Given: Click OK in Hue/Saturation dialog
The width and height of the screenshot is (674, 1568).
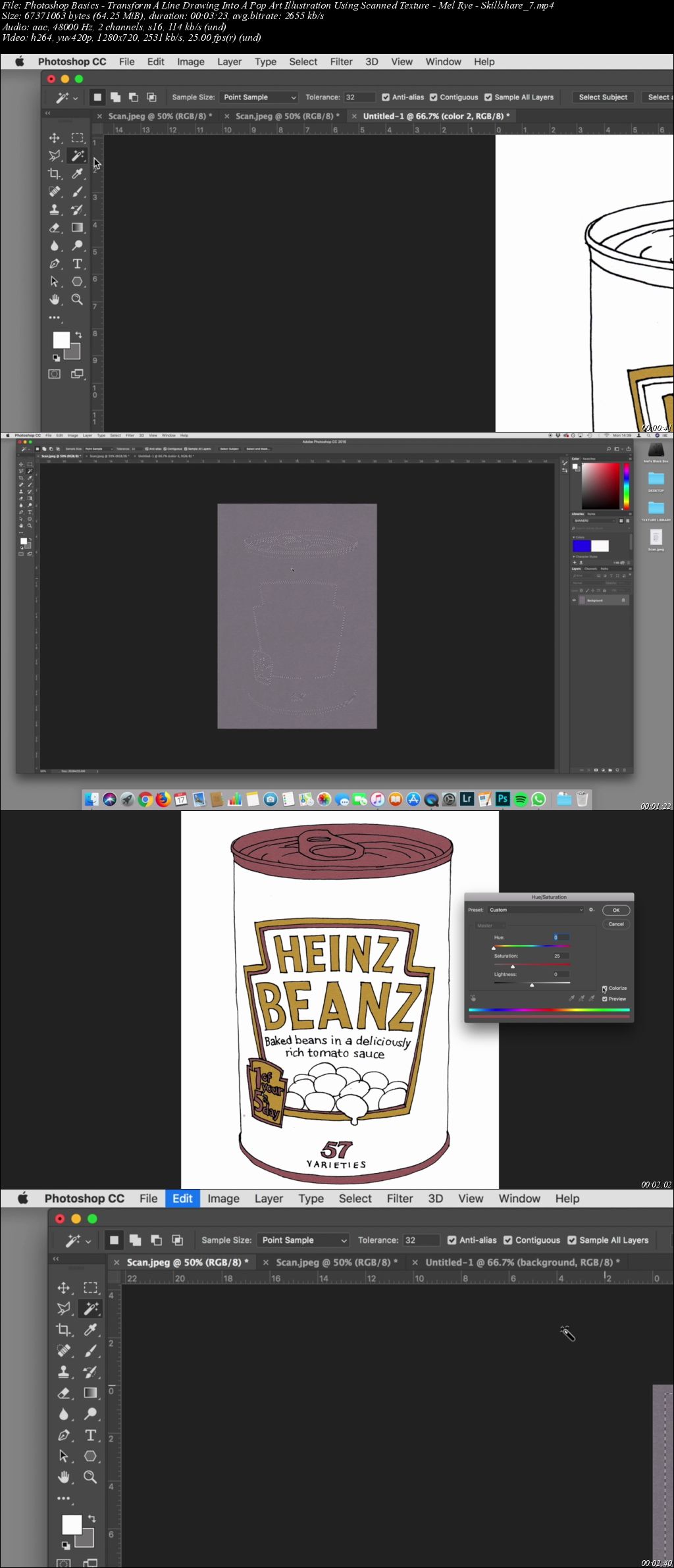Looking at the screenshot, I should pyautogui.click(x=616, y=910).
